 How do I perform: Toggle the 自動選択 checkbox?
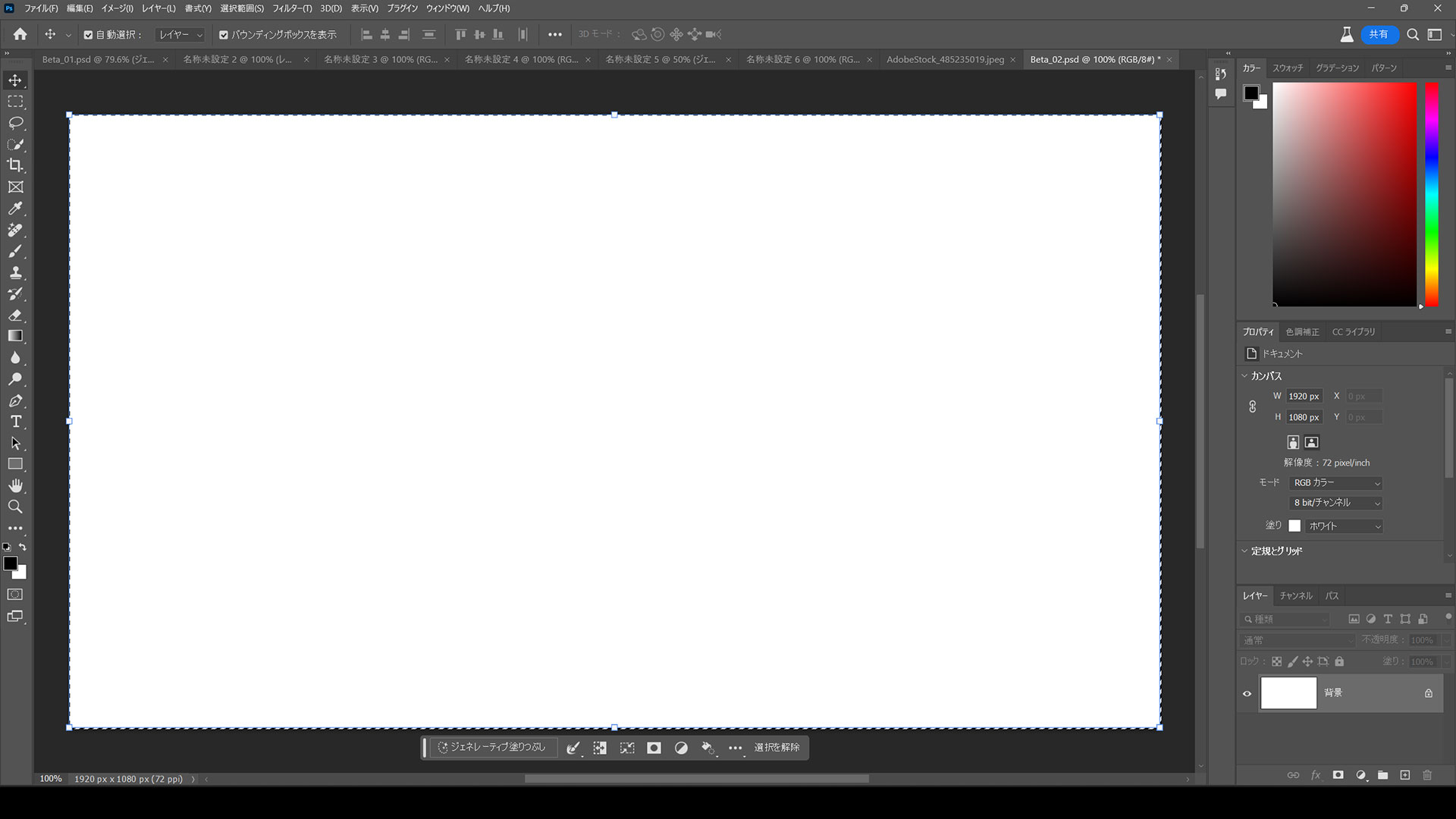tap(88, 35)
